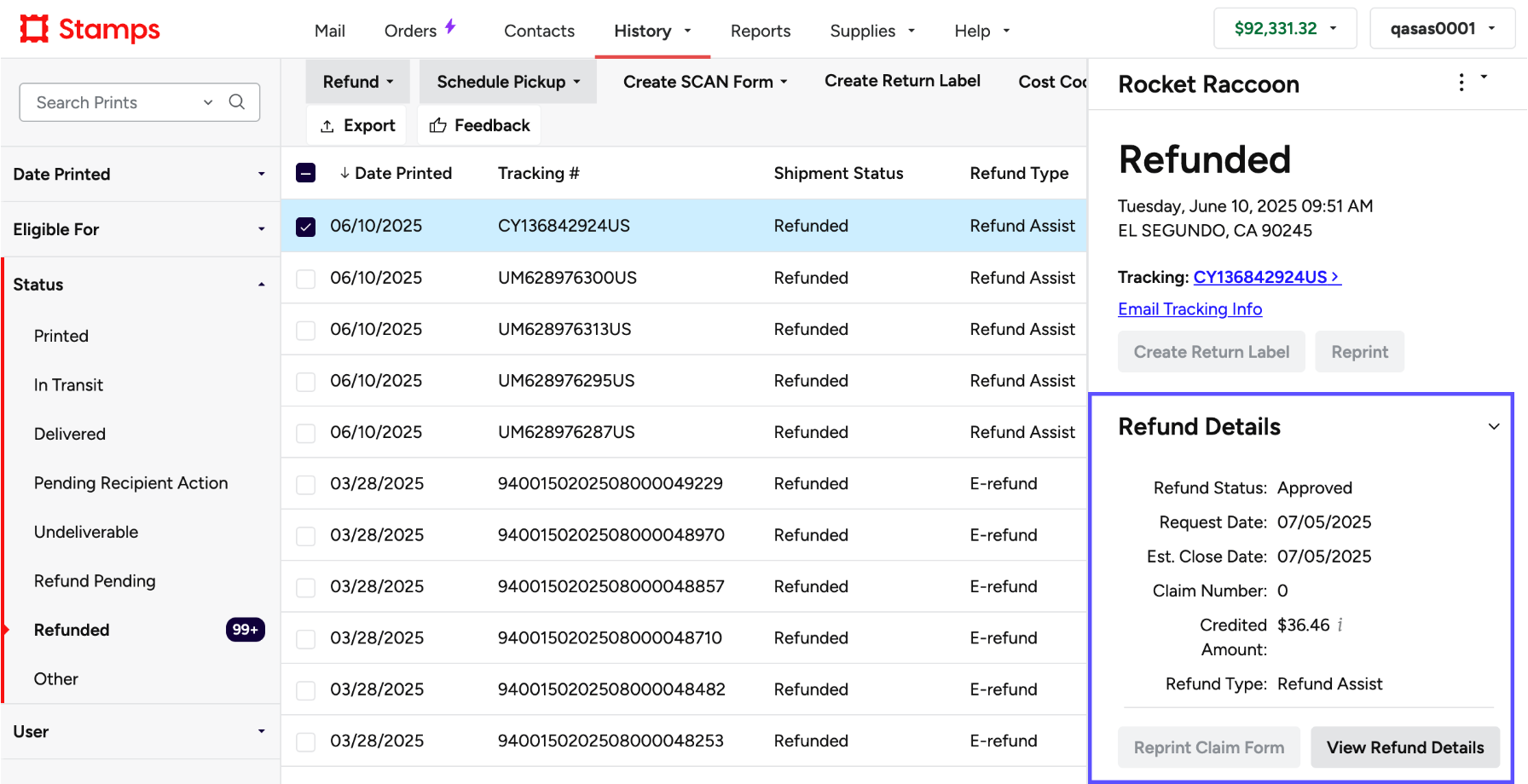Select the Refunded status filter in sidebar
This screenshot has height=784, width=1528.
click(x=72, y=630)
